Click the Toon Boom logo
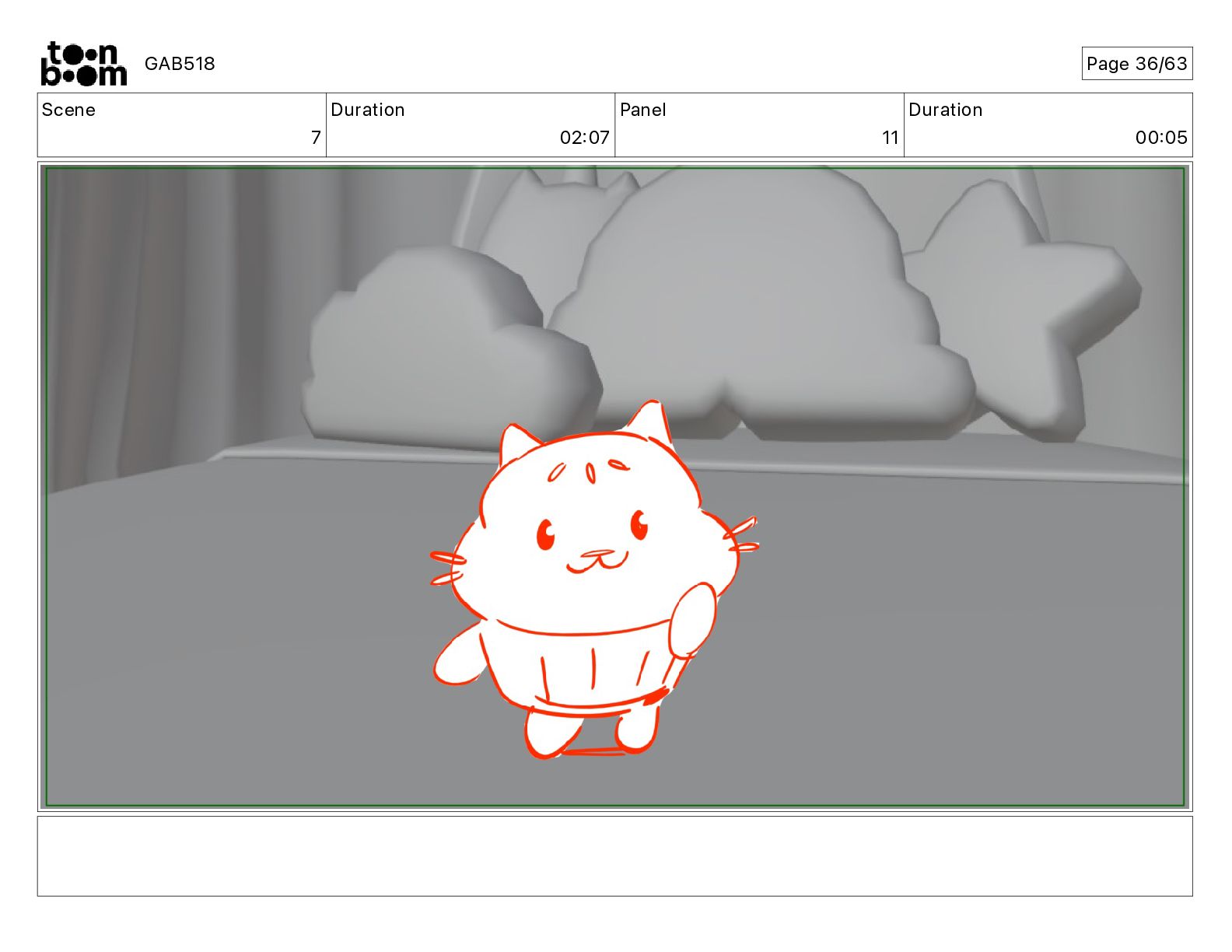 tap(83, 63)
